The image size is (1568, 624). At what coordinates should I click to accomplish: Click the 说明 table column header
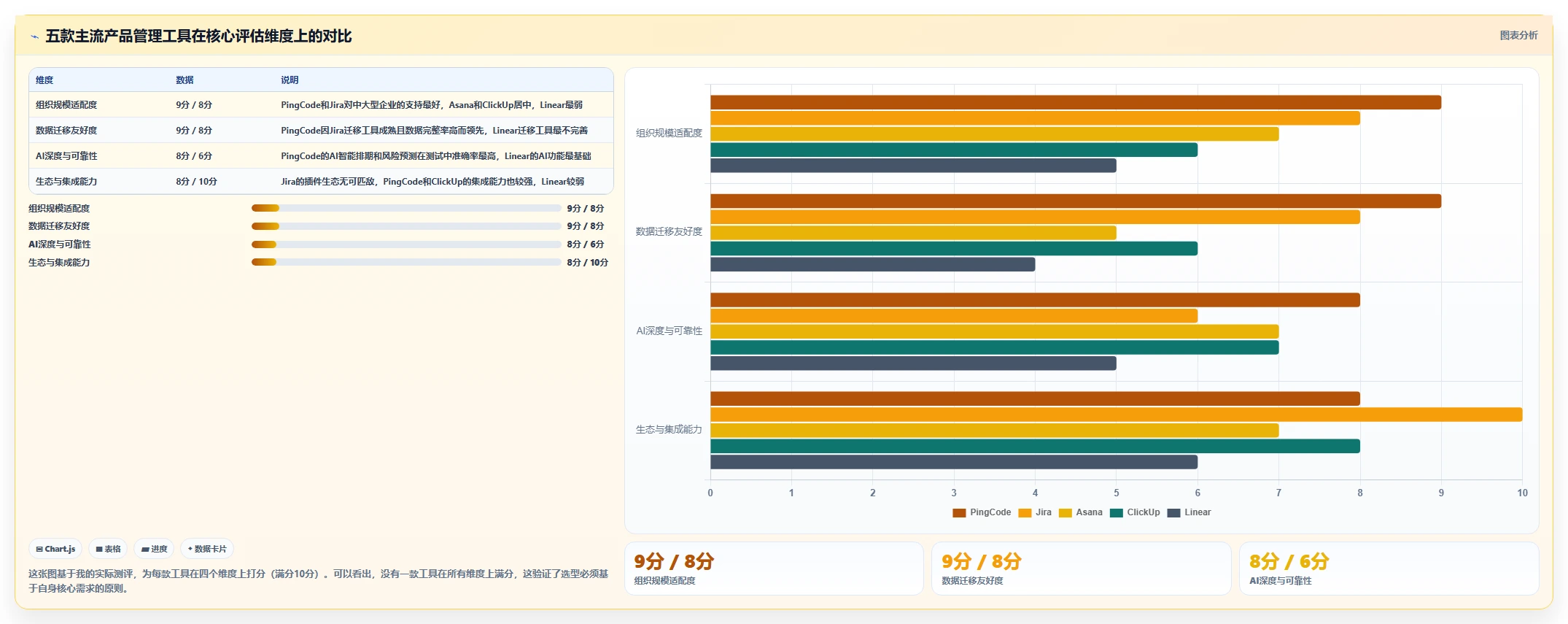point(290,80)
